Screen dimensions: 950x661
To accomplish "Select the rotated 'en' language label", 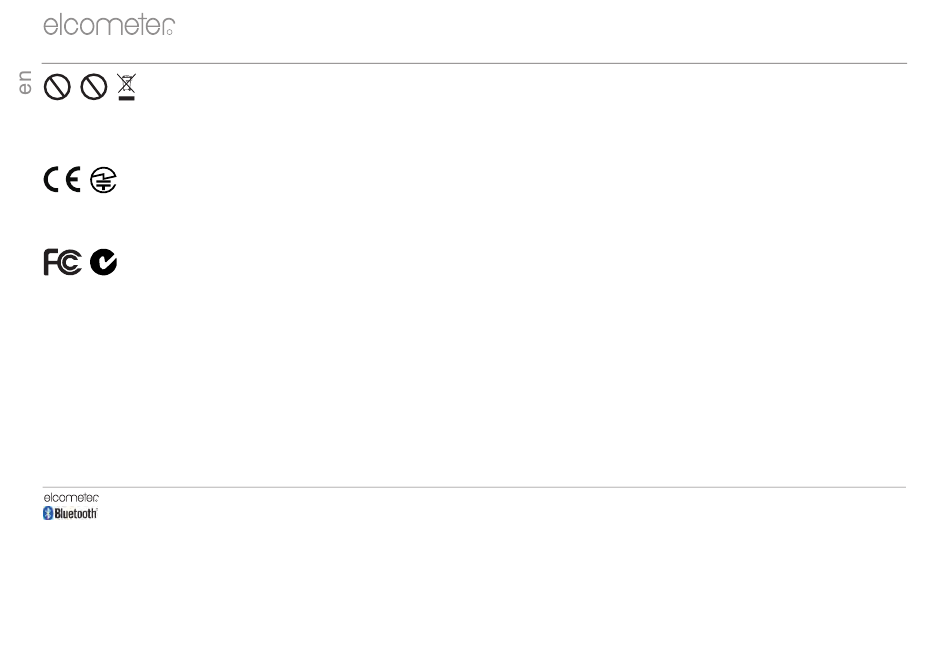I will coord(24,82).
